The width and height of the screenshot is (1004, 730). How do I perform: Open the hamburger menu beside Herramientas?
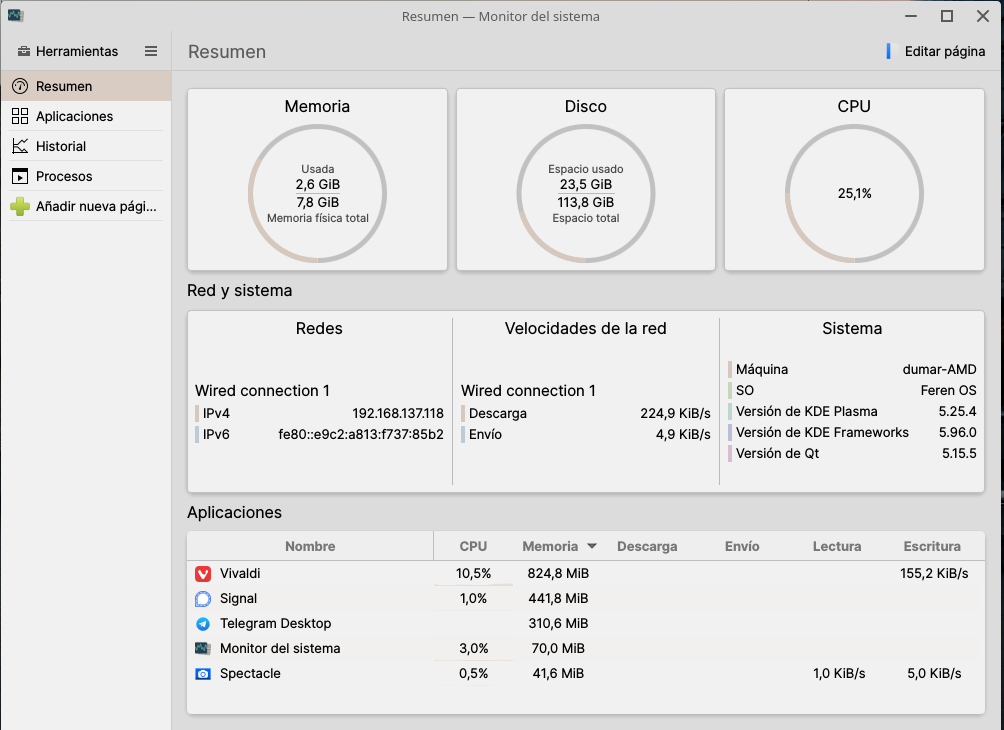tap(151, 51)
